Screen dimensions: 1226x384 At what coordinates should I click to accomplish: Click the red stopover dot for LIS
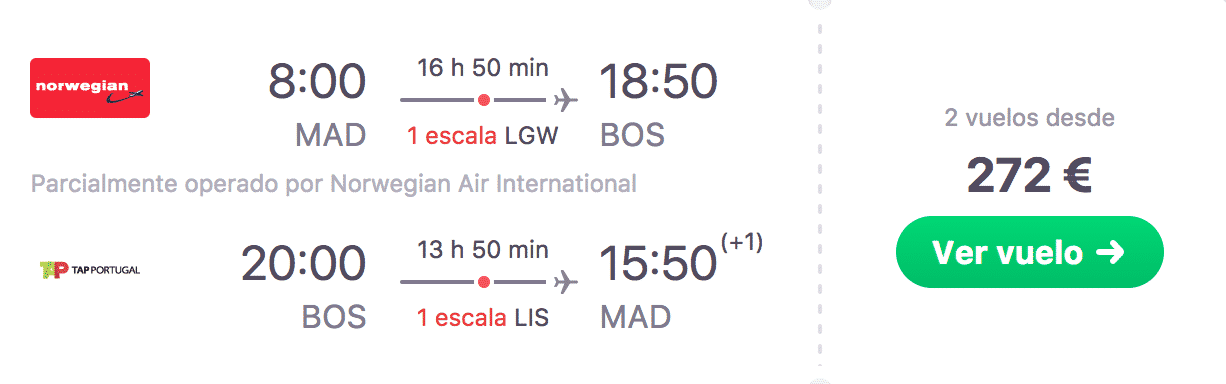484,282
